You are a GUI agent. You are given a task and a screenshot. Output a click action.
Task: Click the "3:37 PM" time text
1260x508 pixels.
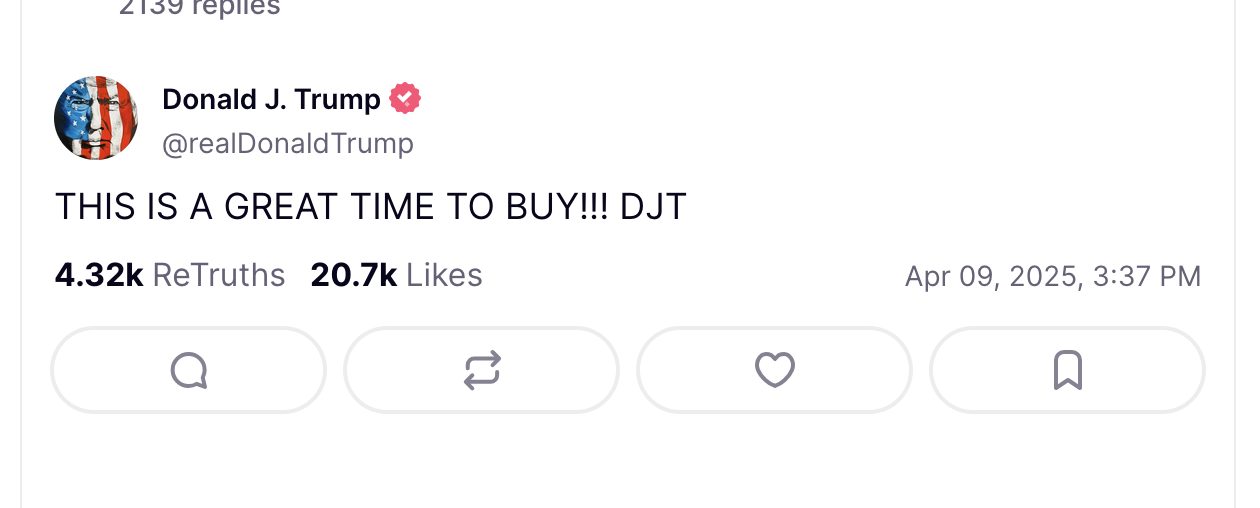tap(1147, 276)
